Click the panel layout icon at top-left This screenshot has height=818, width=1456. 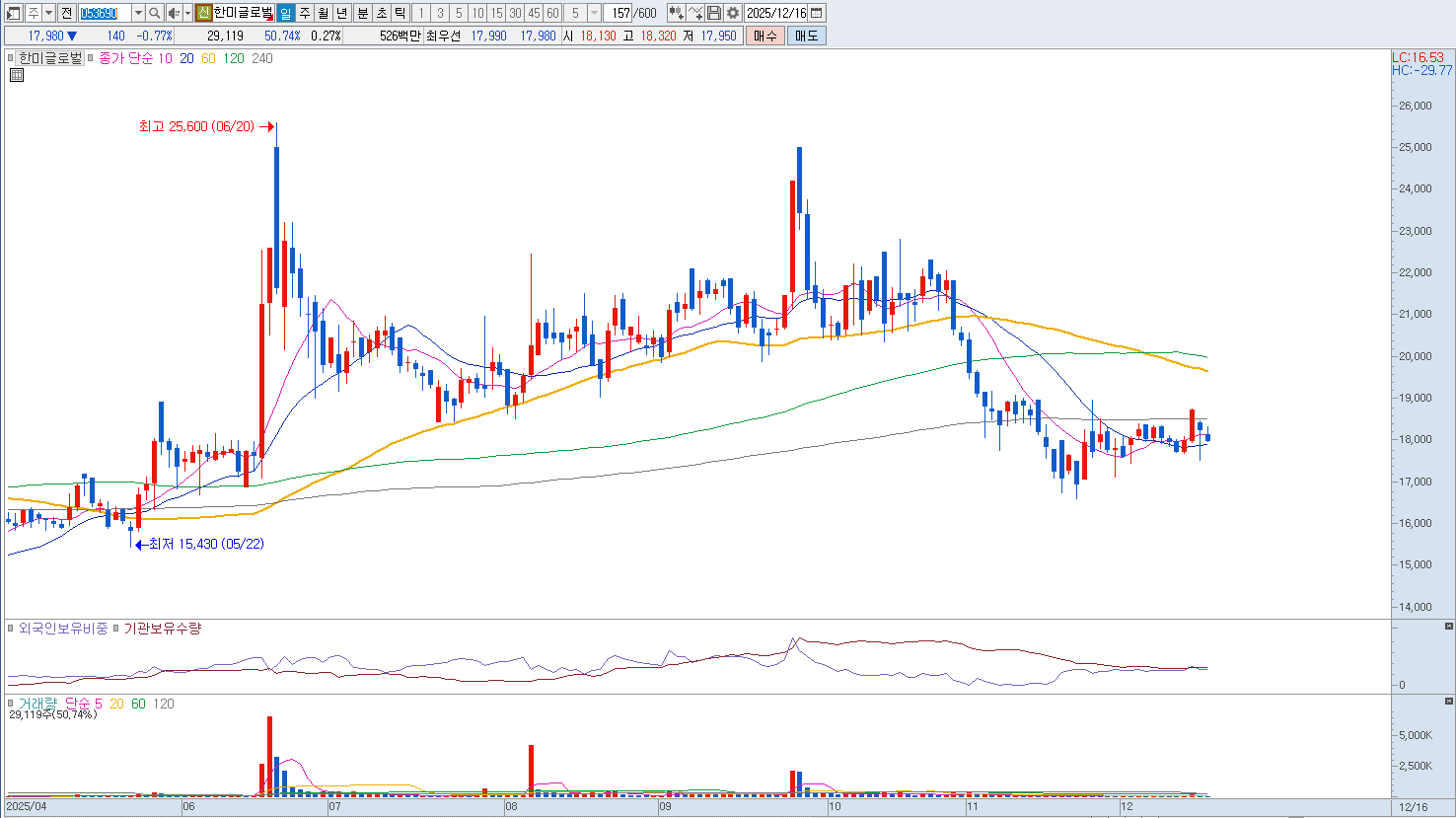(13, 13)
